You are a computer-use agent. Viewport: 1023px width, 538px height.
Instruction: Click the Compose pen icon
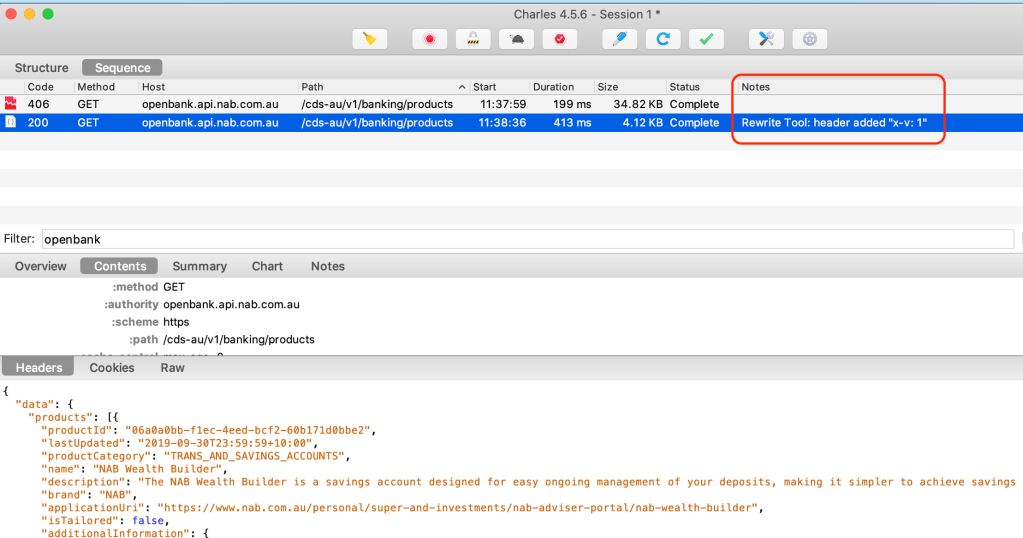(x=619, y=39)
